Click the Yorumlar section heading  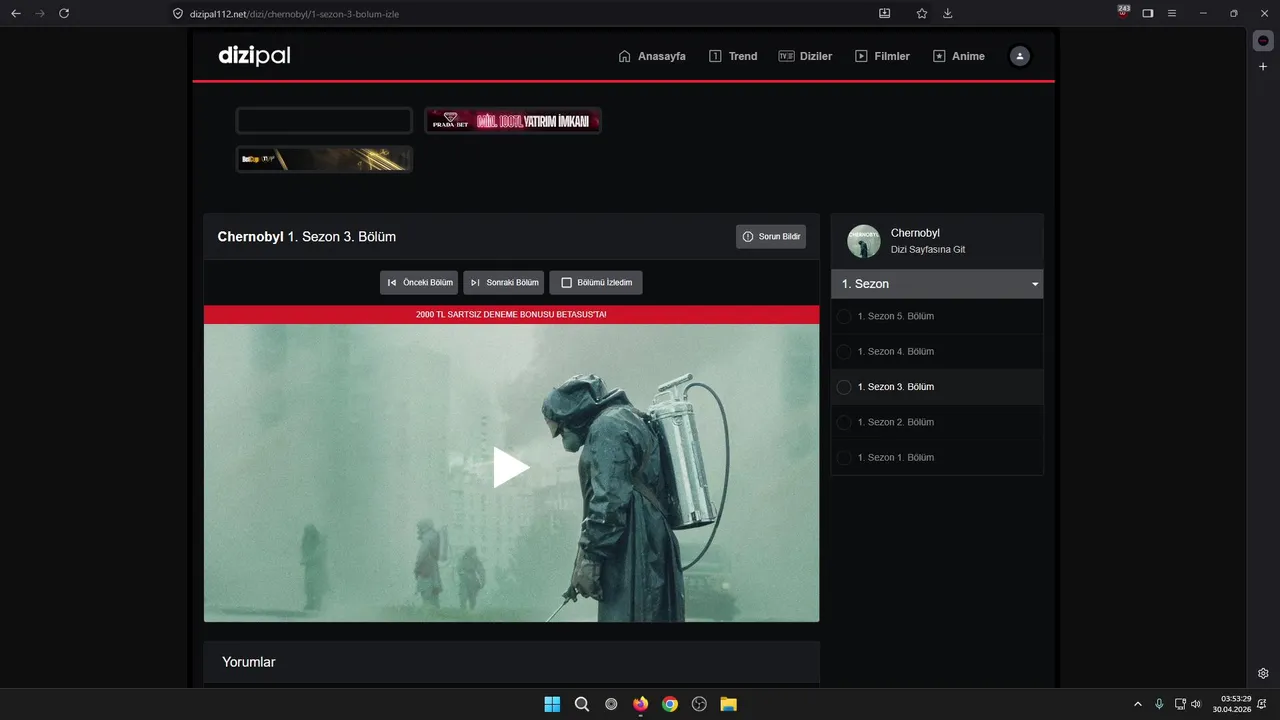[249, 662]
